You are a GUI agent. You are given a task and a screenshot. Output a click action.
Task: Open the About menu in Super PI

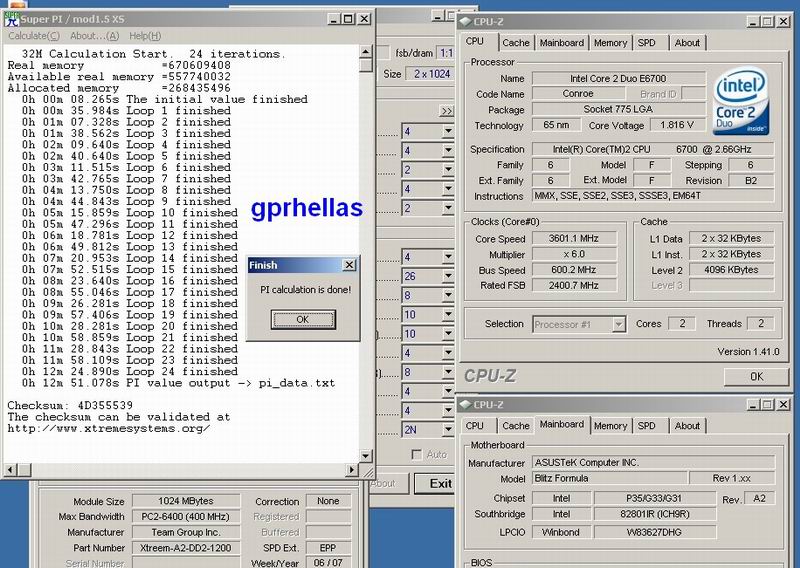point(94,36)
